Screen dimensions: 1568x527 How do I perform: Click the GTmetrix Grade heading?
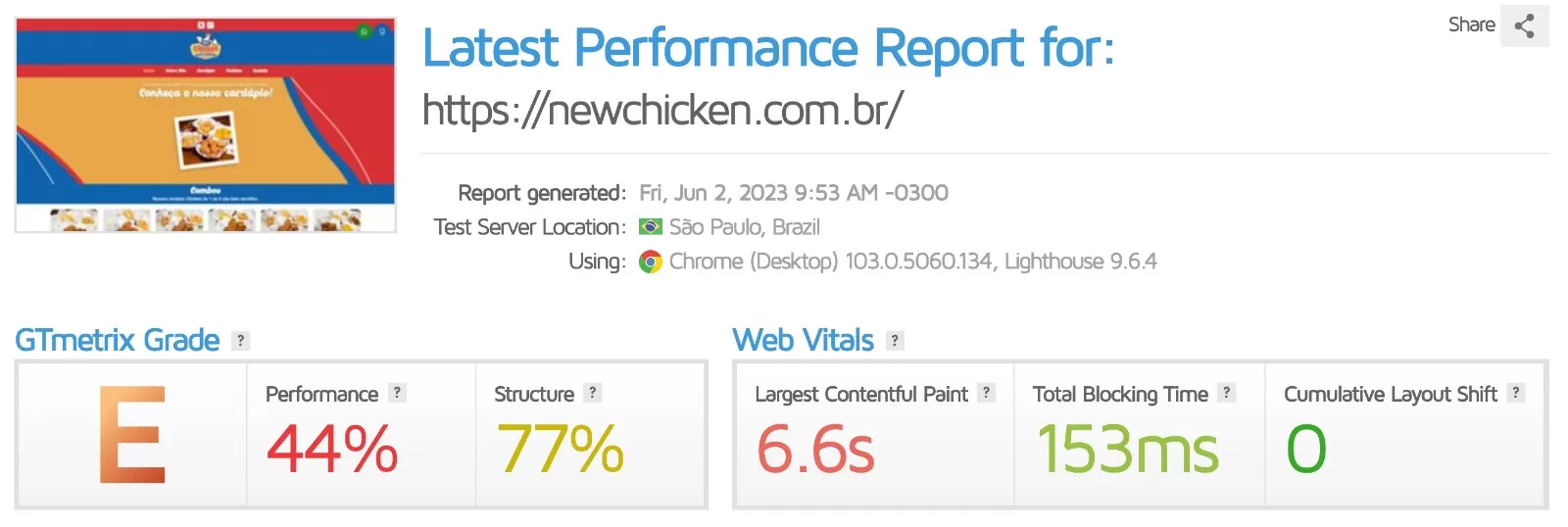coord(118,340)
